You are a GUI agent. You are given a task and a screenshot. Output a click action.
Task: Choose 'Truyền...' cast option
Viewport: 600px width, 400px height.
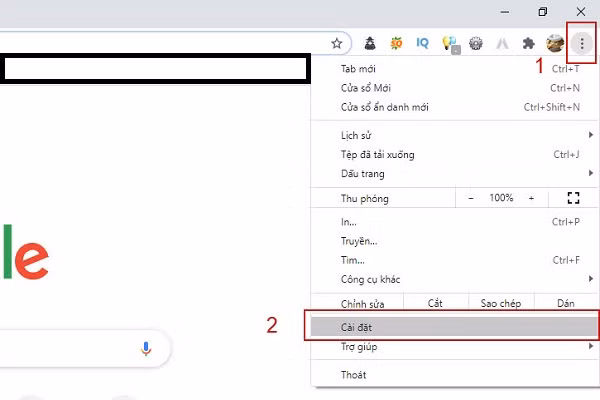click(x=454, y=241)
